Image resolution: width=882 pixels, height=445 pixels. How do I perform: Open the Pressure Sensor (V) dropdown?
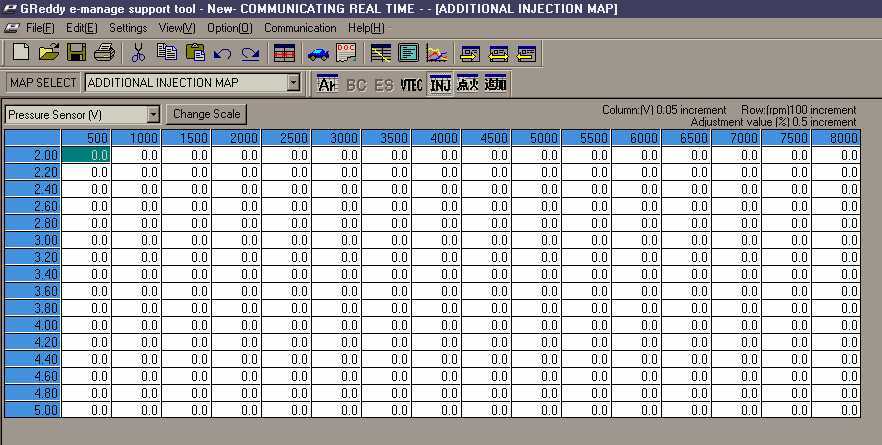(x=153, y=115)
